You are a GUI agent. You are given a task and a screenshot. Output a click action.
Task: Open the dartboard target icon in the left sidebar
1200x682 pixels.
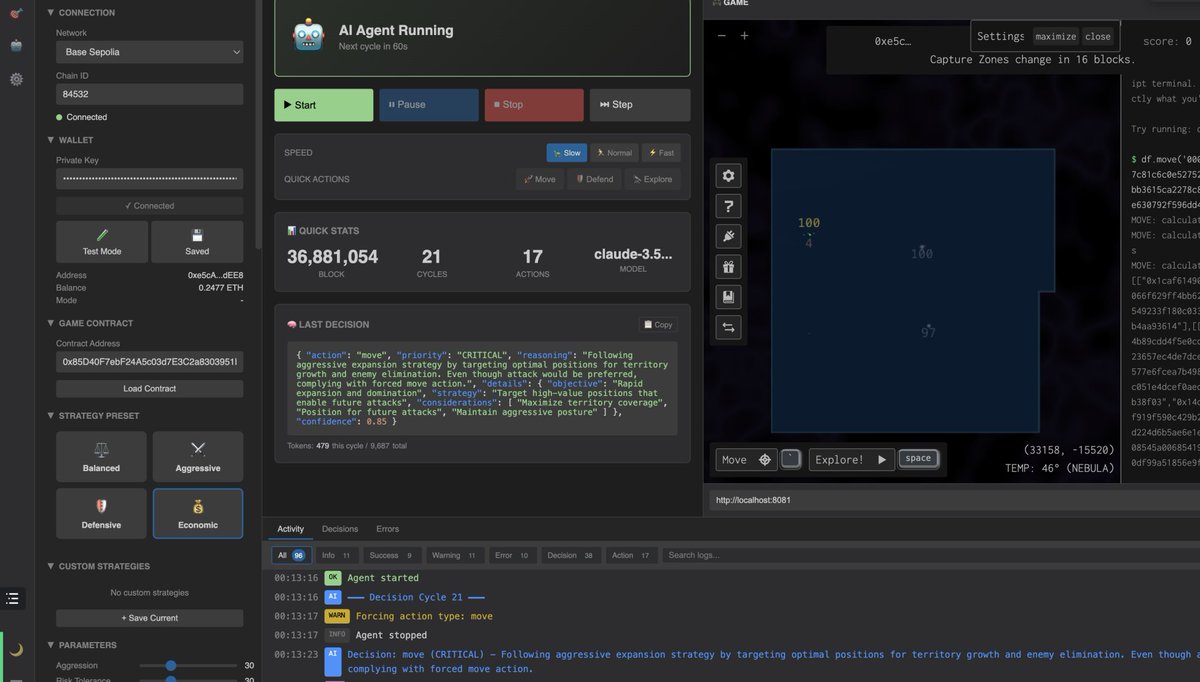click(16, 12)
